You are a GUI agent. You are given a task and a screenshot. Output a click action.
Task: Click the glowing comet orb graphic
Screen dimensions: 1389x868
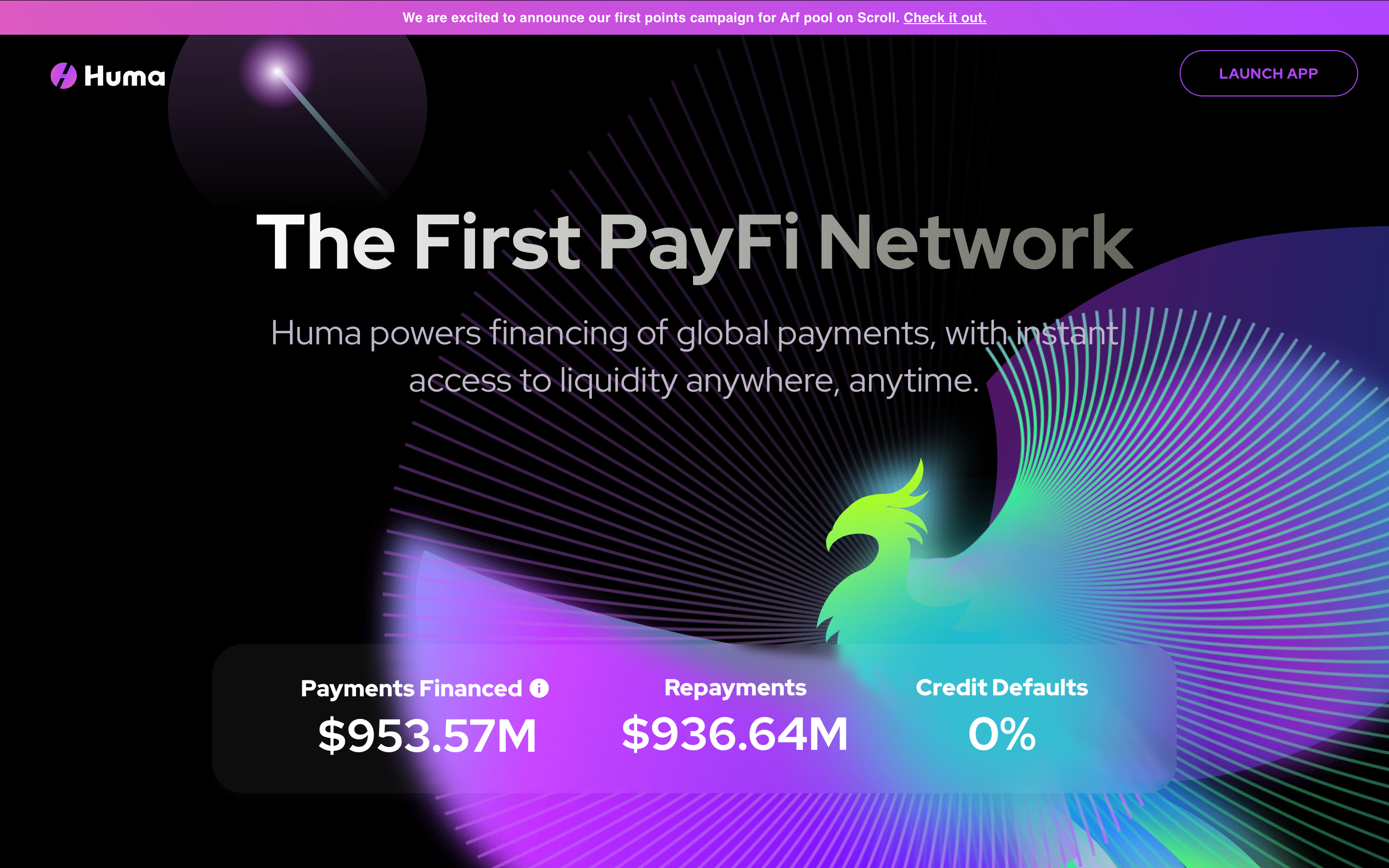click(277, 72)
